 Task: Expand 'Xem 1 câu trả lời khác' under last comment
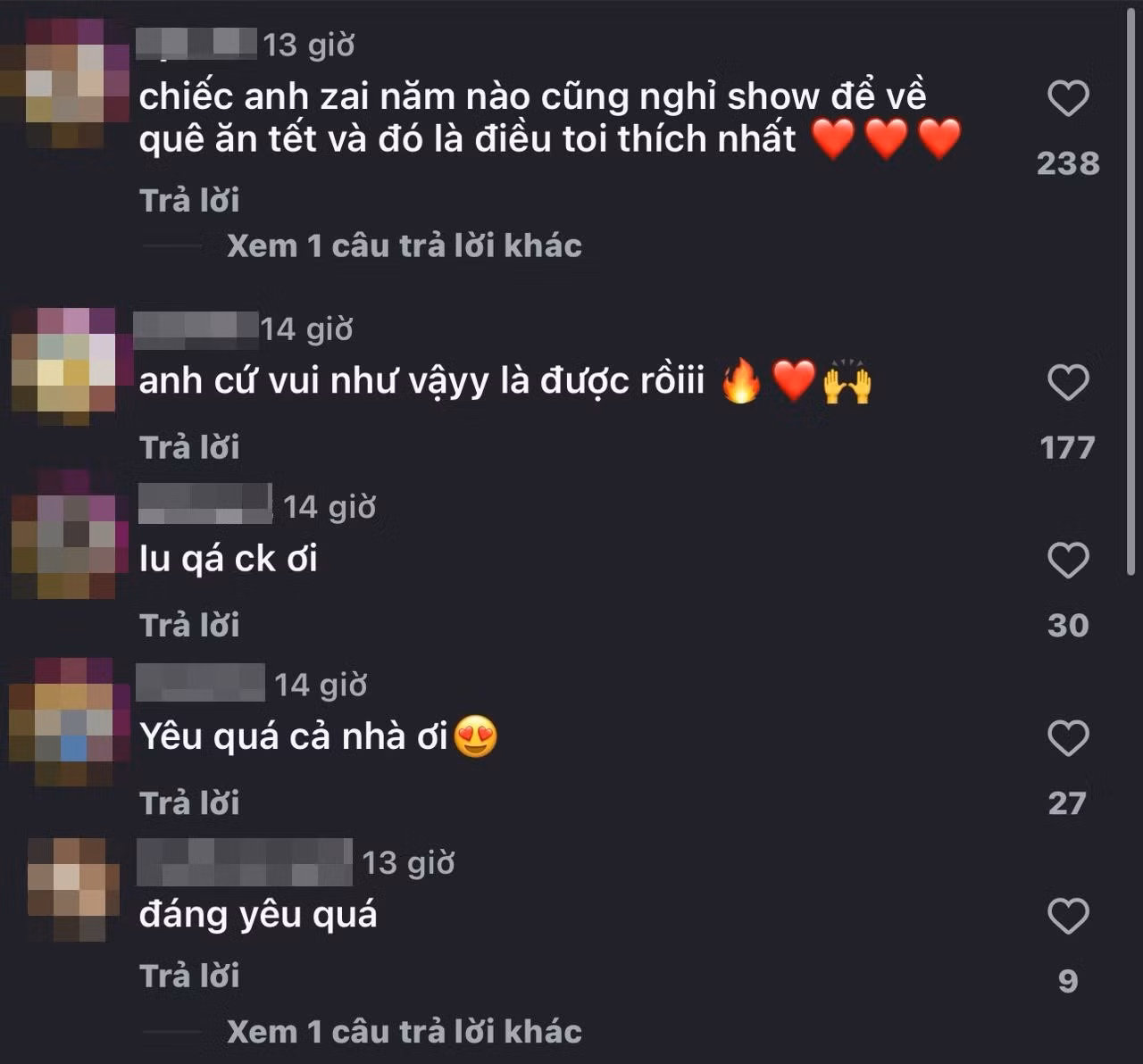coord(404,1032)
